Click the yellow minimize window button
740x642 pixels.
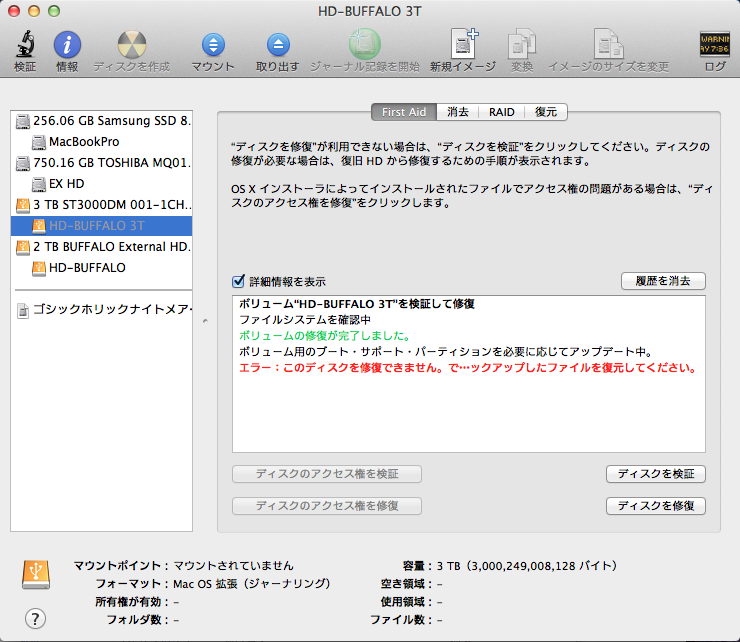[34, 11]
